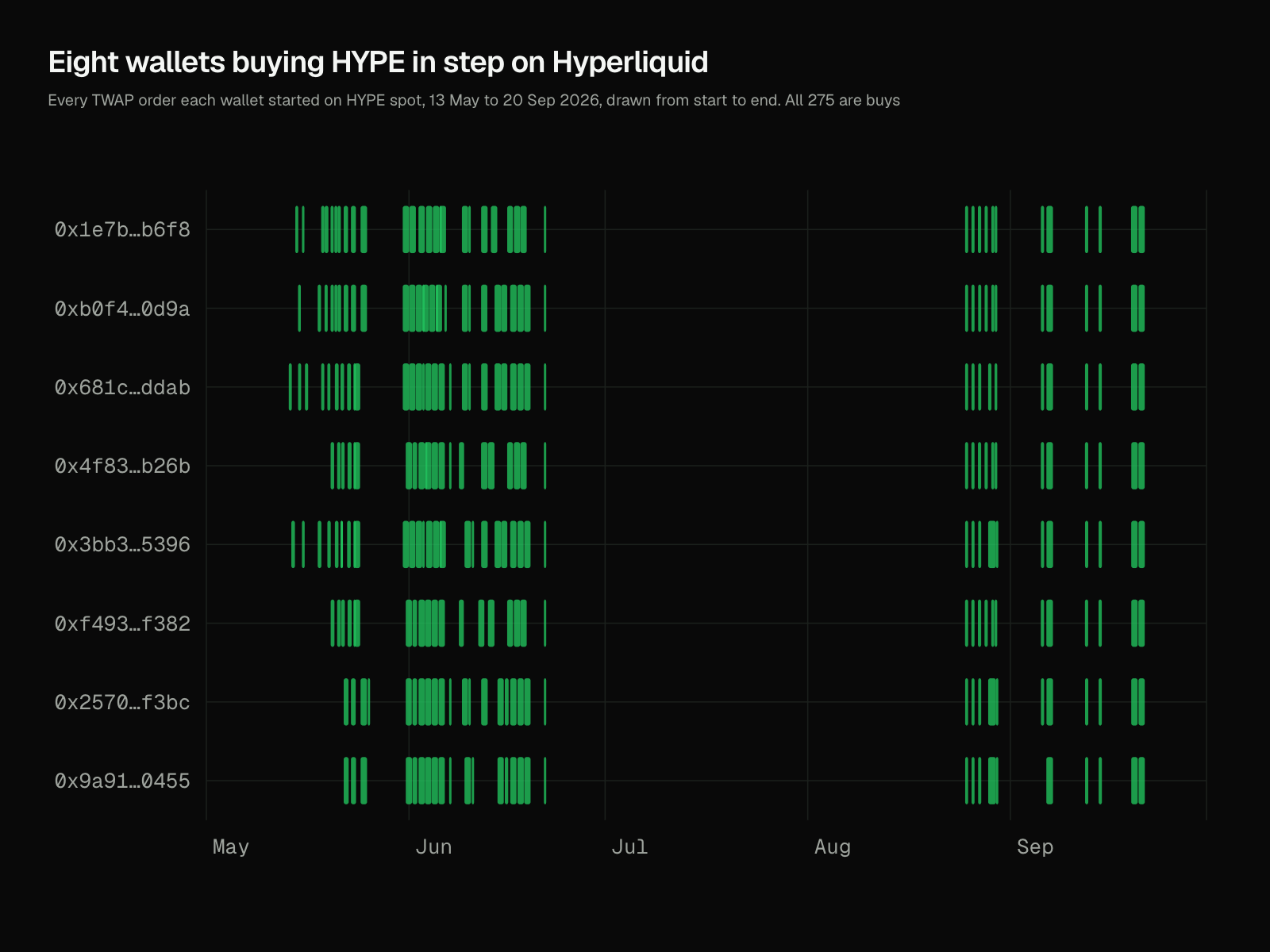Select wallet label 0xb0f4…0d9a
The image size is (1270, 952).
pyautogui.click(x=122, y=309)
